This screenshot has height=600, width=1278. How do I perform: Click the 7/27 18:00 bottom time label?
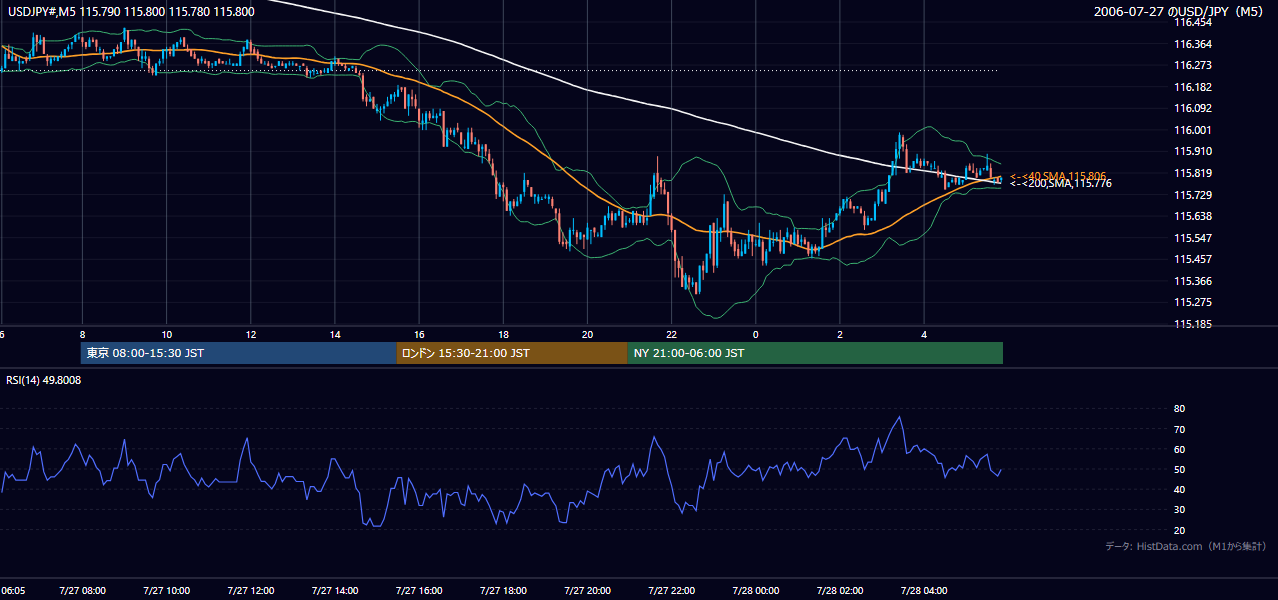503,591
